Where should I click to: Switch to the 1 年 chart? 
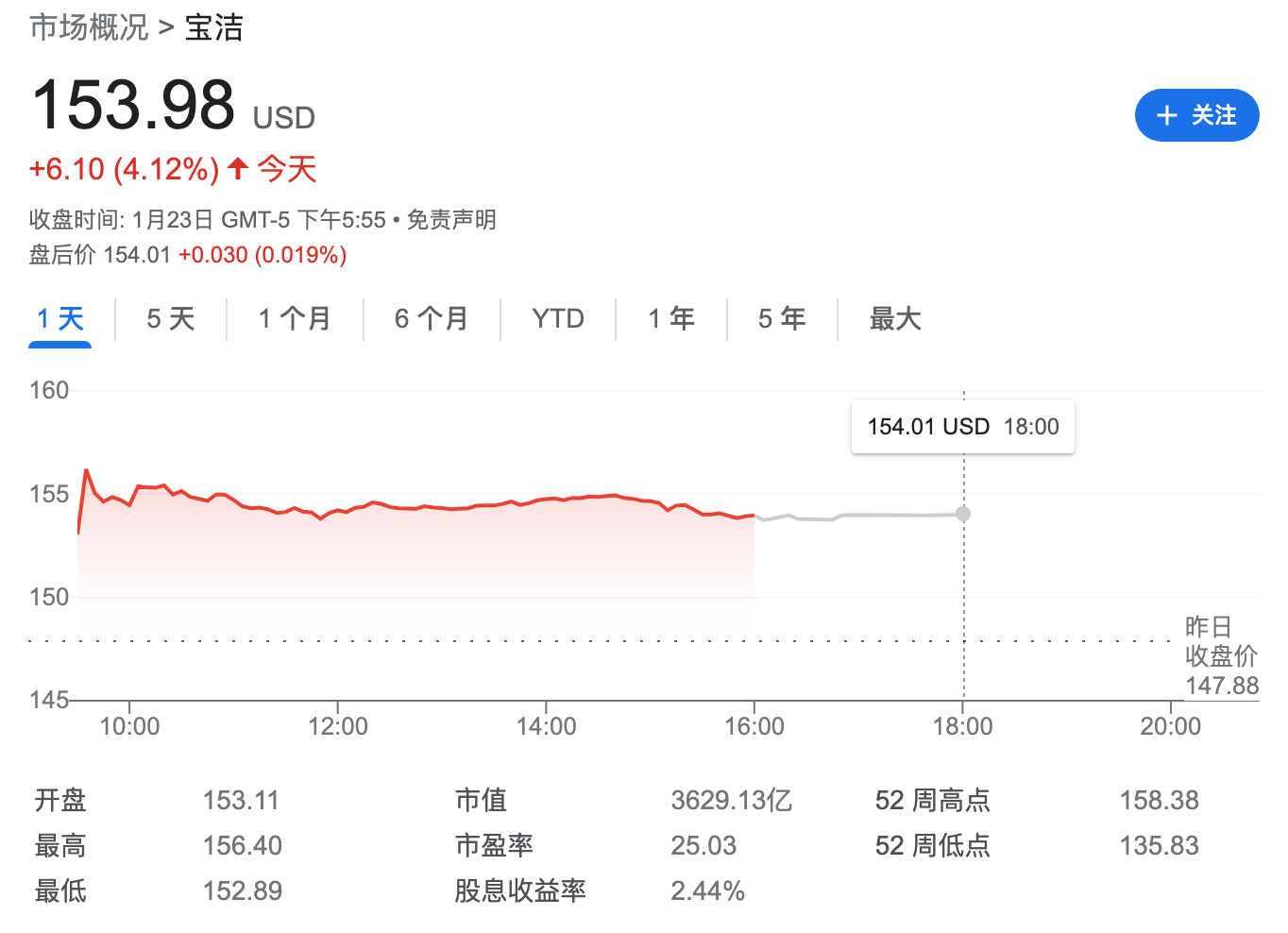(x=671, y=319)
